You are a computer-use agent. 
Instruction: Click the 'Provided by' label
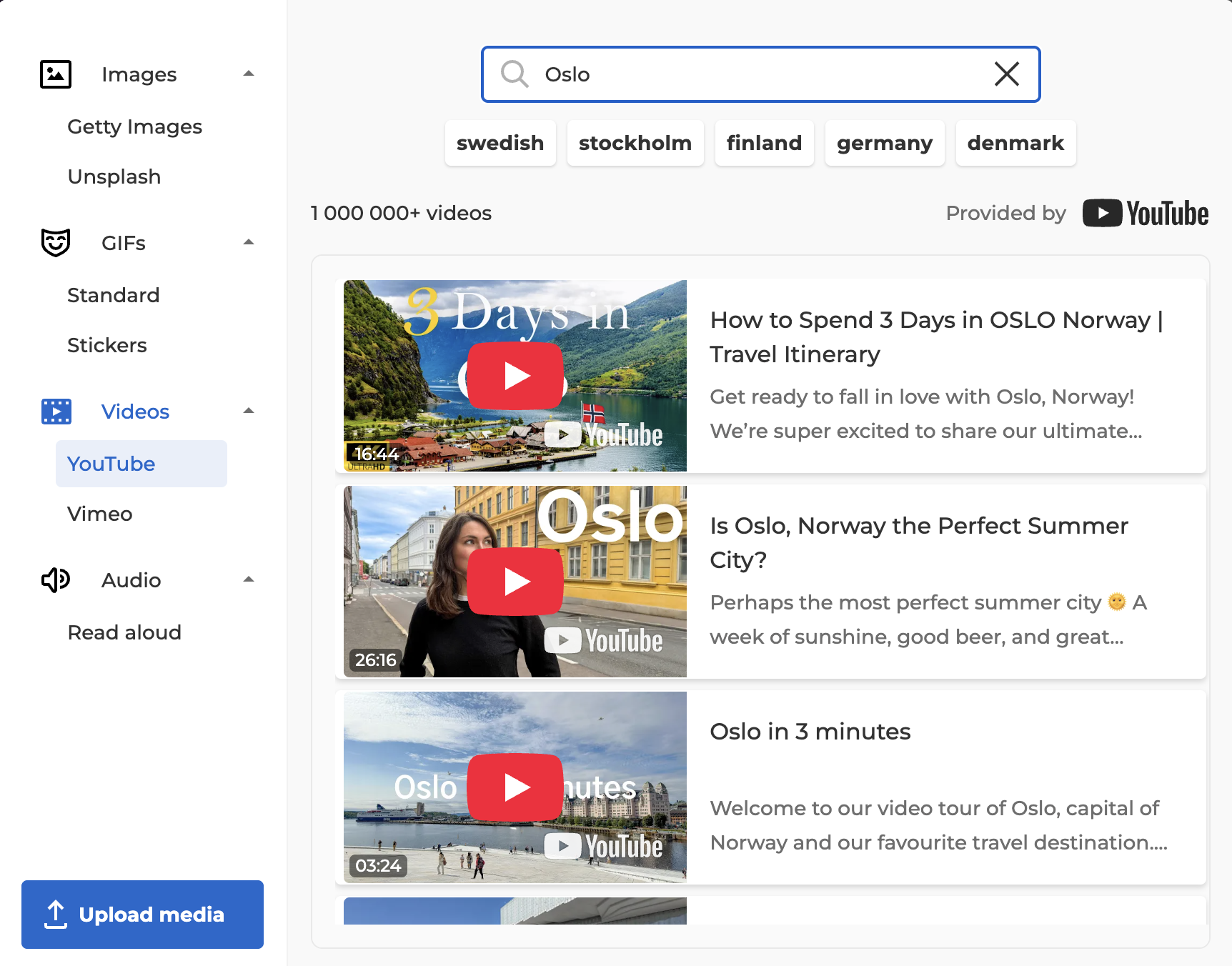[1006, 213]
